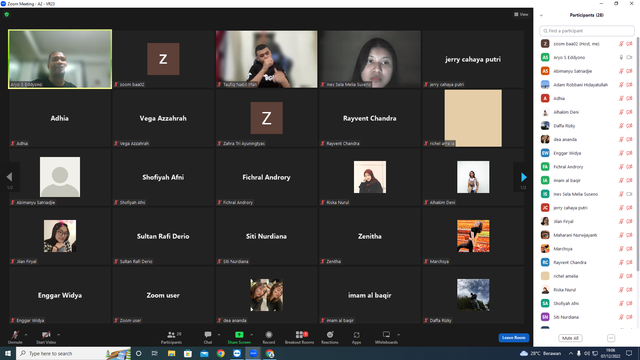Select Aryo S Eddyono's video tile
The image size is (640, 360).
pos(60,59)
